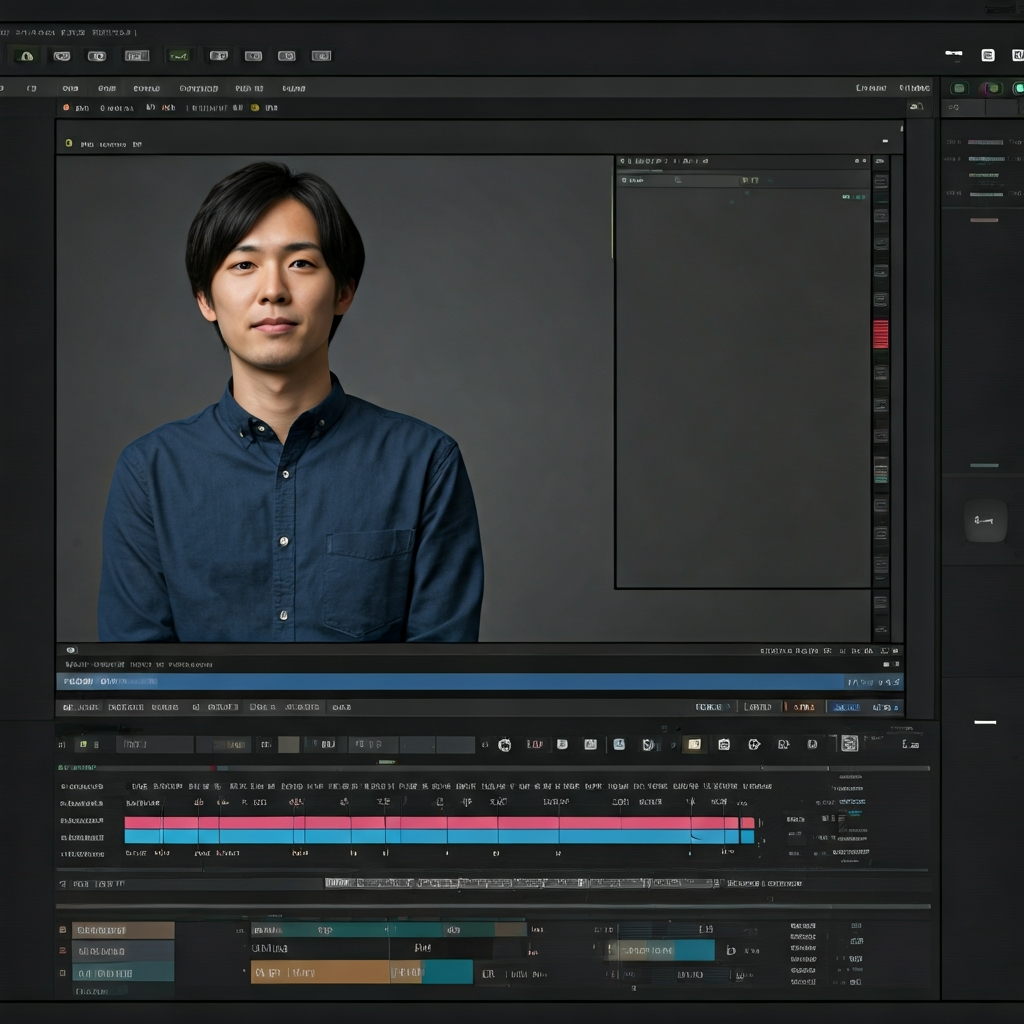This screenshot has width=1024, height=1024.
Task: Open the first dark dropdown field in timeline toolbar
Action: pyautogui.click(x=155, y=744)
